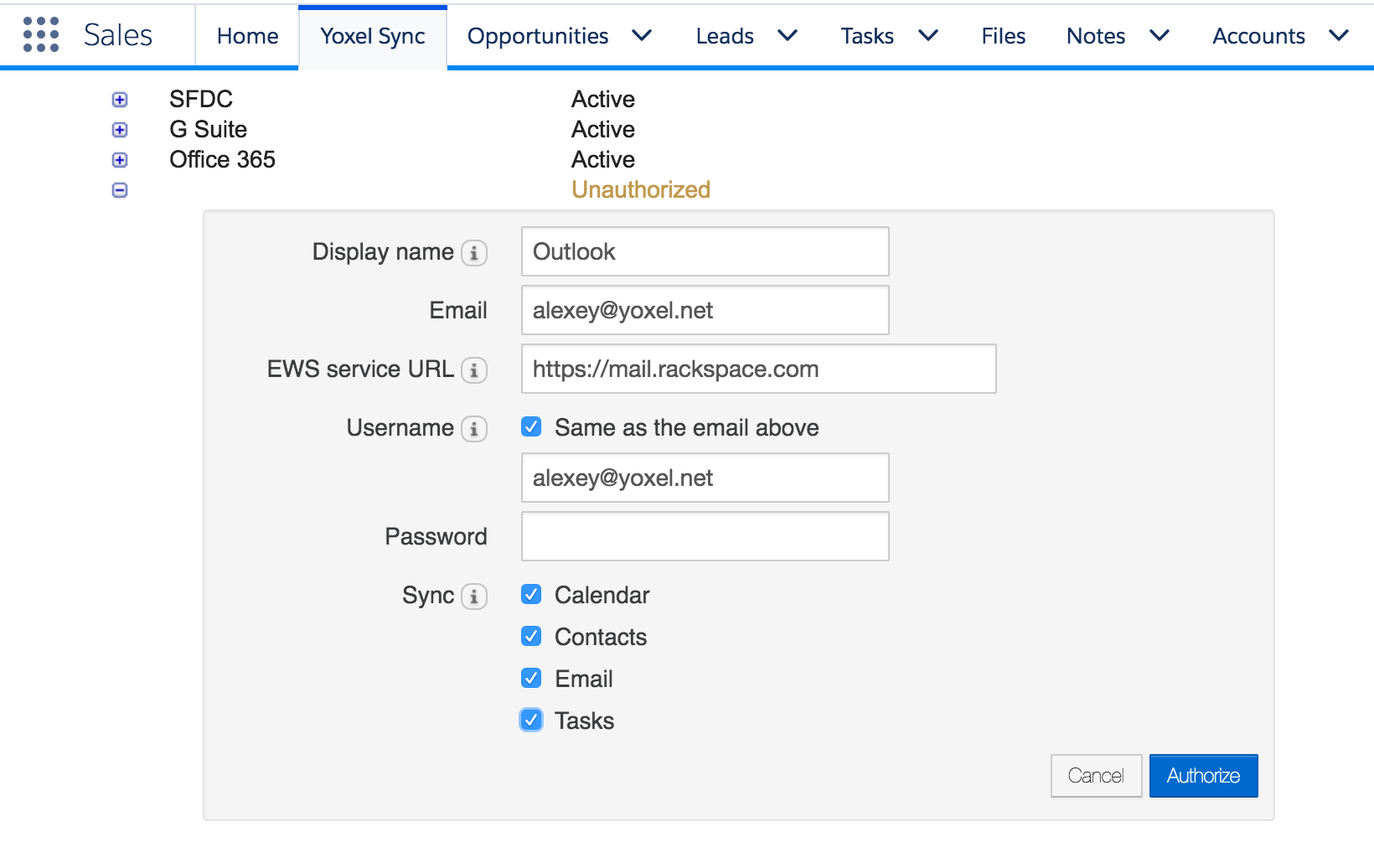Viewport: 1374px width, 868px height.
Task: Open the Tasks navigation tab
Action: tap(867, 36)
